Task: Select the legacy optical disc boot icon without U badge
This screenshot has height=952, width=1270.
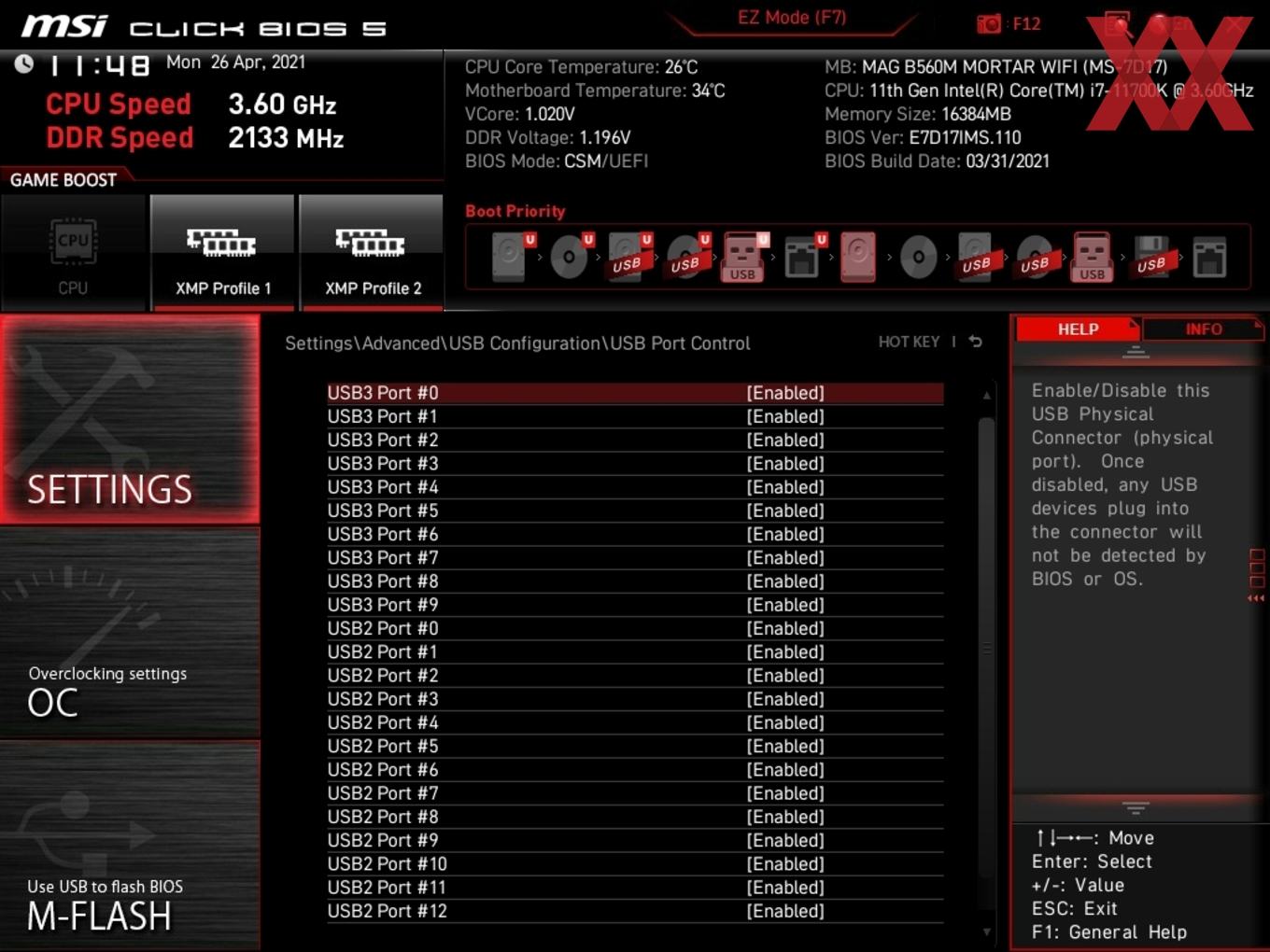Action: 918,257
